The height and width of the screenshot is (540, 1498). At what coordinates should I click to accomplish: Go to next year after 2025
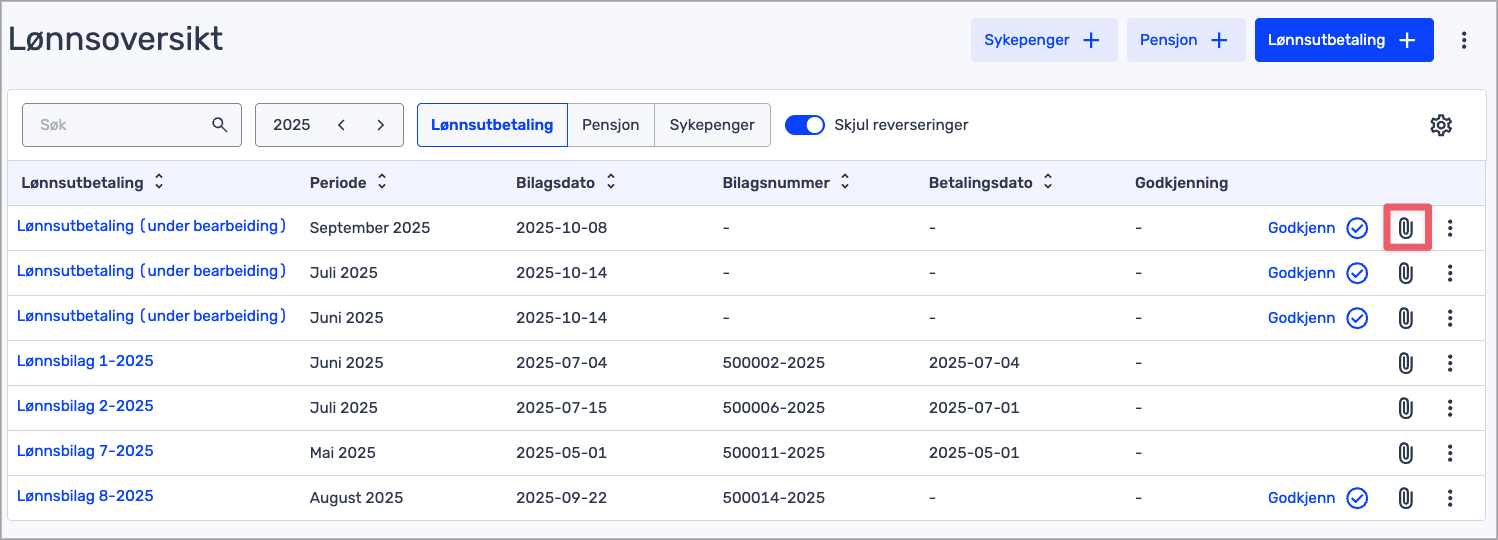point(380,125)
